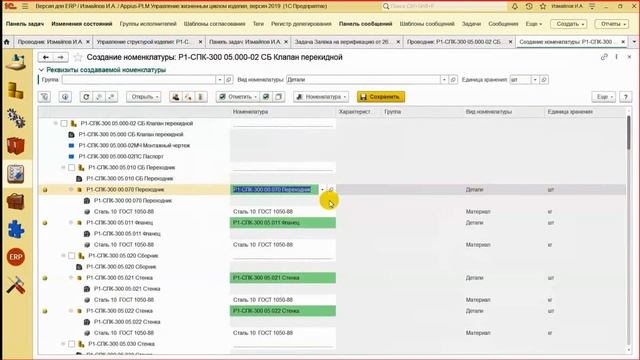640x360 pixels.
Task: Open Единица хранения dropdown arrow
Action: click(x=535, y=80)
